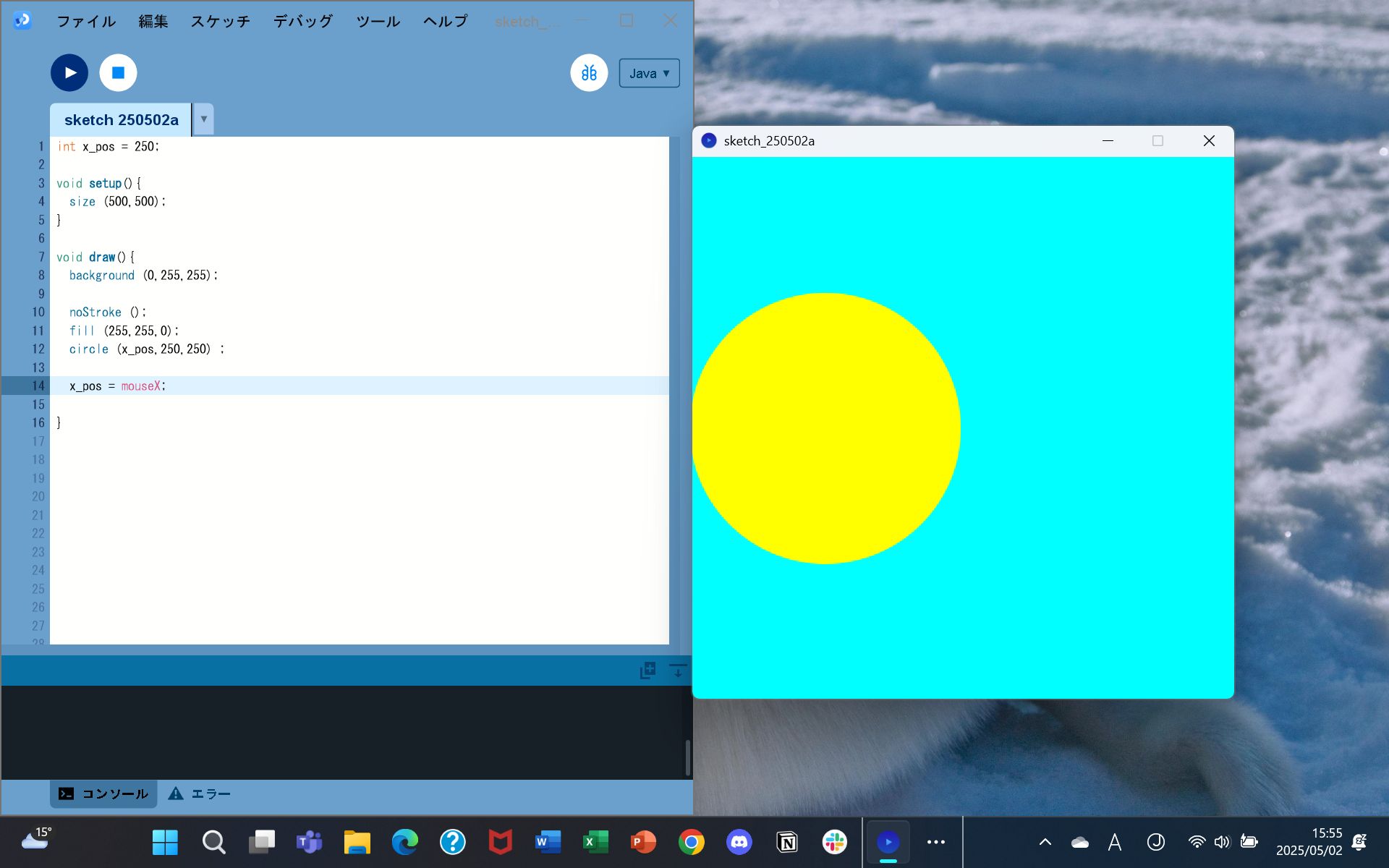Minimize the sketch_250502a output window
The image size is (1389, 868).
click(1108, 140)
